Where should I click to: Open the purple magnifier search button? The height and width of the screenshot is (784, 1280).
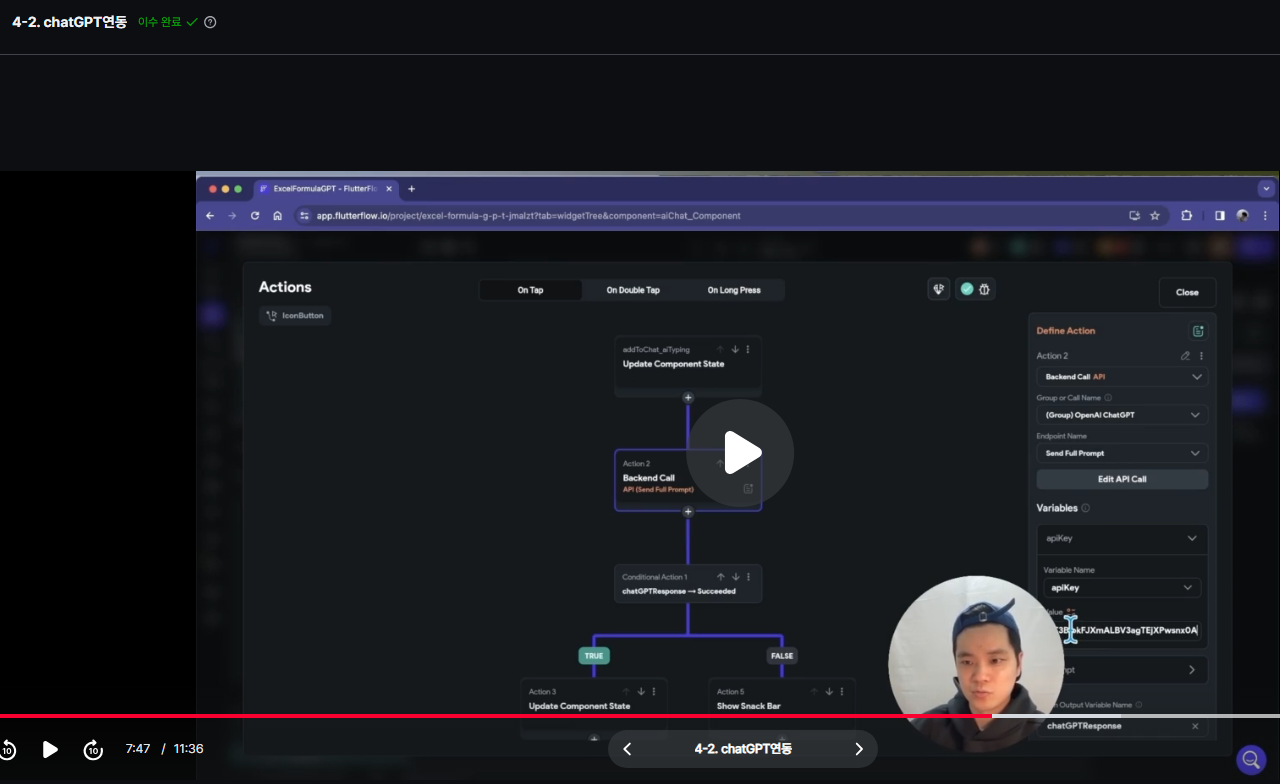click(1251, 760)
